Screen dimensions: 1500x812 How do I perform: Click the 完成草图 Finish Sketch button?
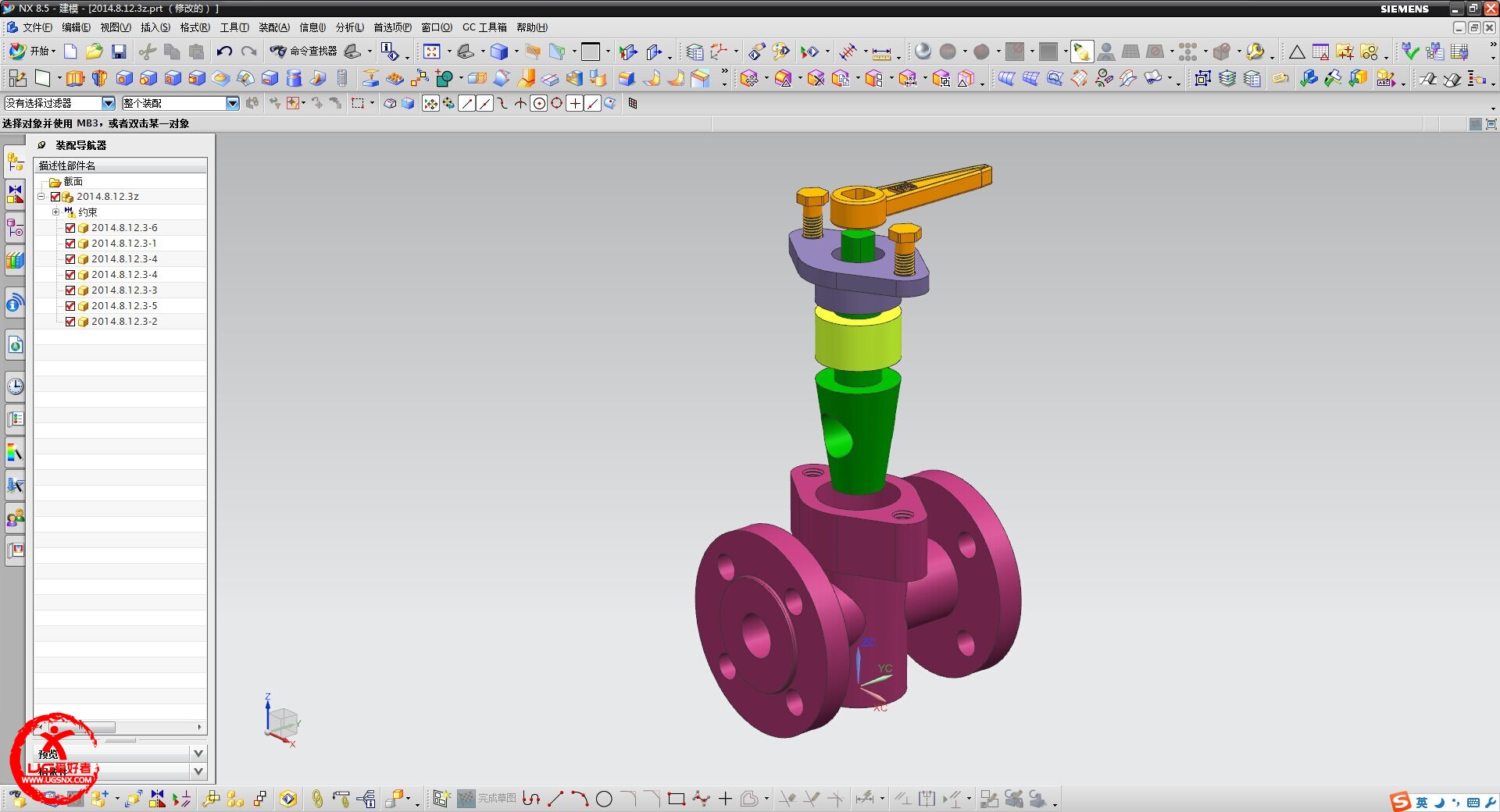(x=487, y=799)
